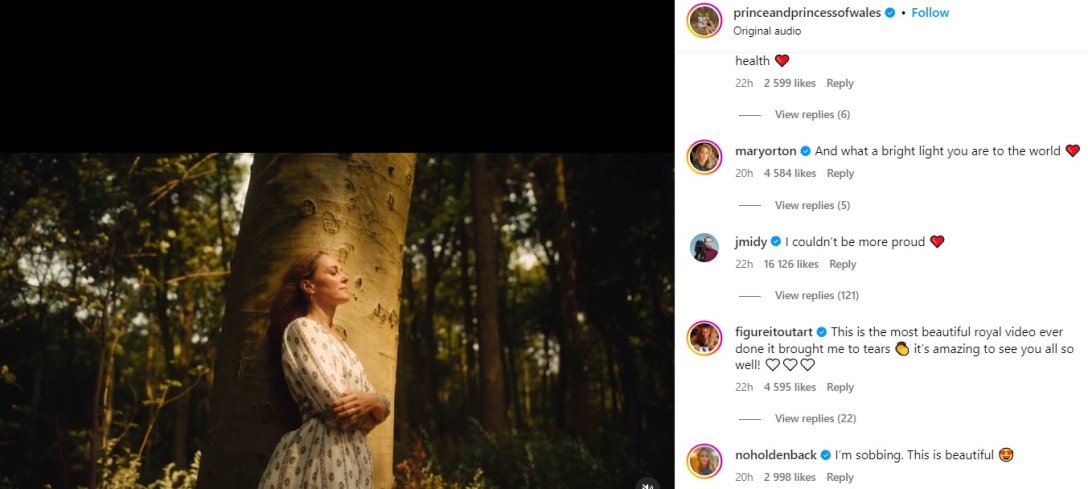Expand View replies (5) under maryorton
This screenshot has height=489, width=1088.
812,206
